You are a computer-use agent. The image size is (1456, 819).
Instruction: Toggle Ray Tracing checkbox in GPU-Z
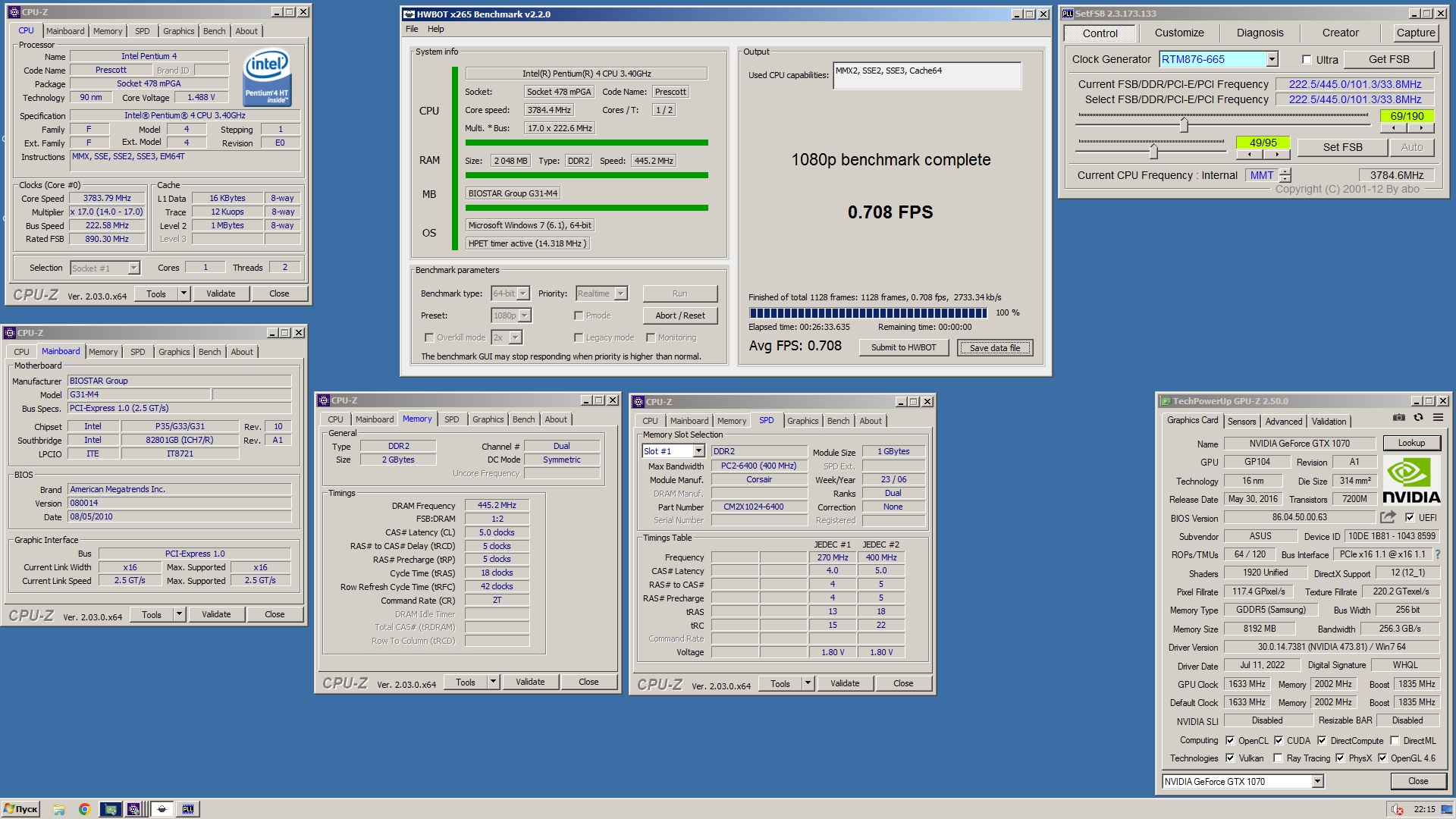pos(1279,758)
